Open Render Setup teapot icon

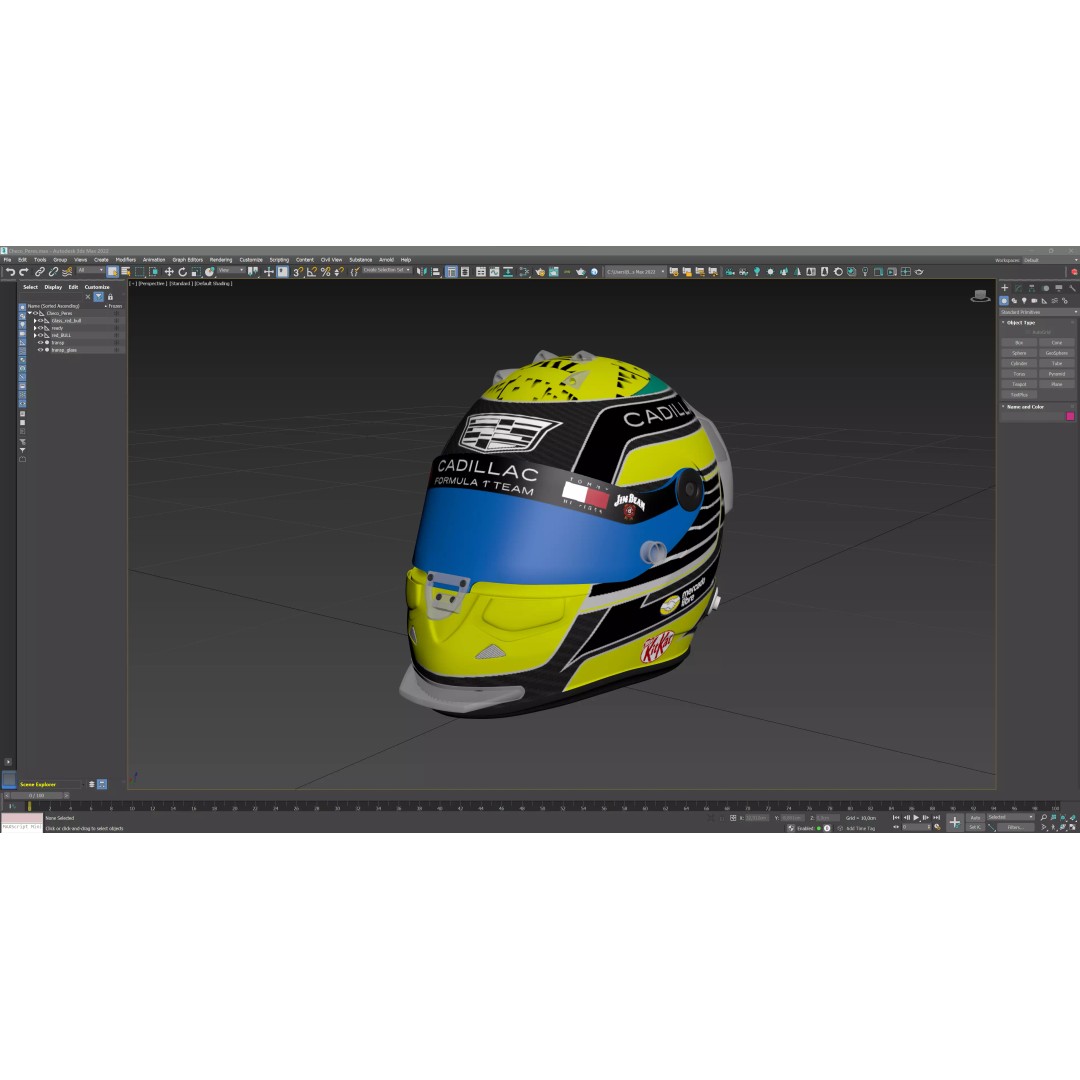539,271
